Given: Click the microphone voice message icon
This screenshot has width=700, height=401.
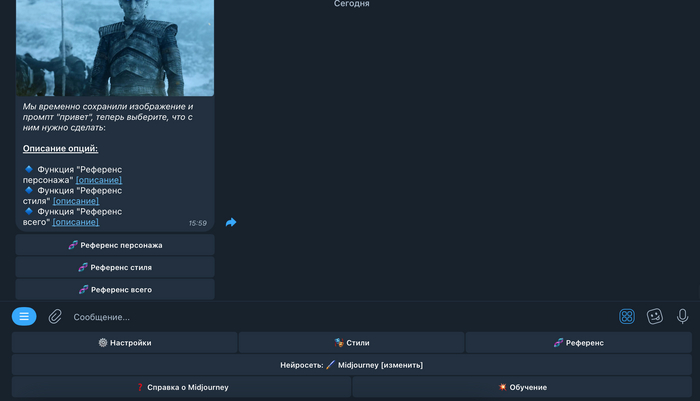Looking at the screenshot, I should 682,316.
